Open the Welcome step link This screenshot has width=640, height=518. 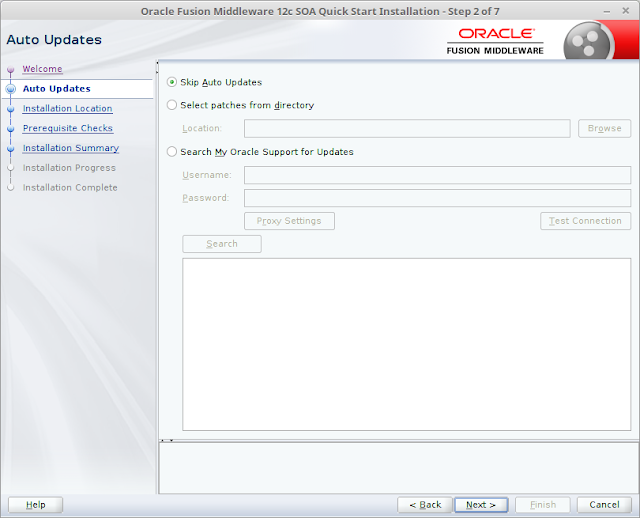click(x=42, y=69)
